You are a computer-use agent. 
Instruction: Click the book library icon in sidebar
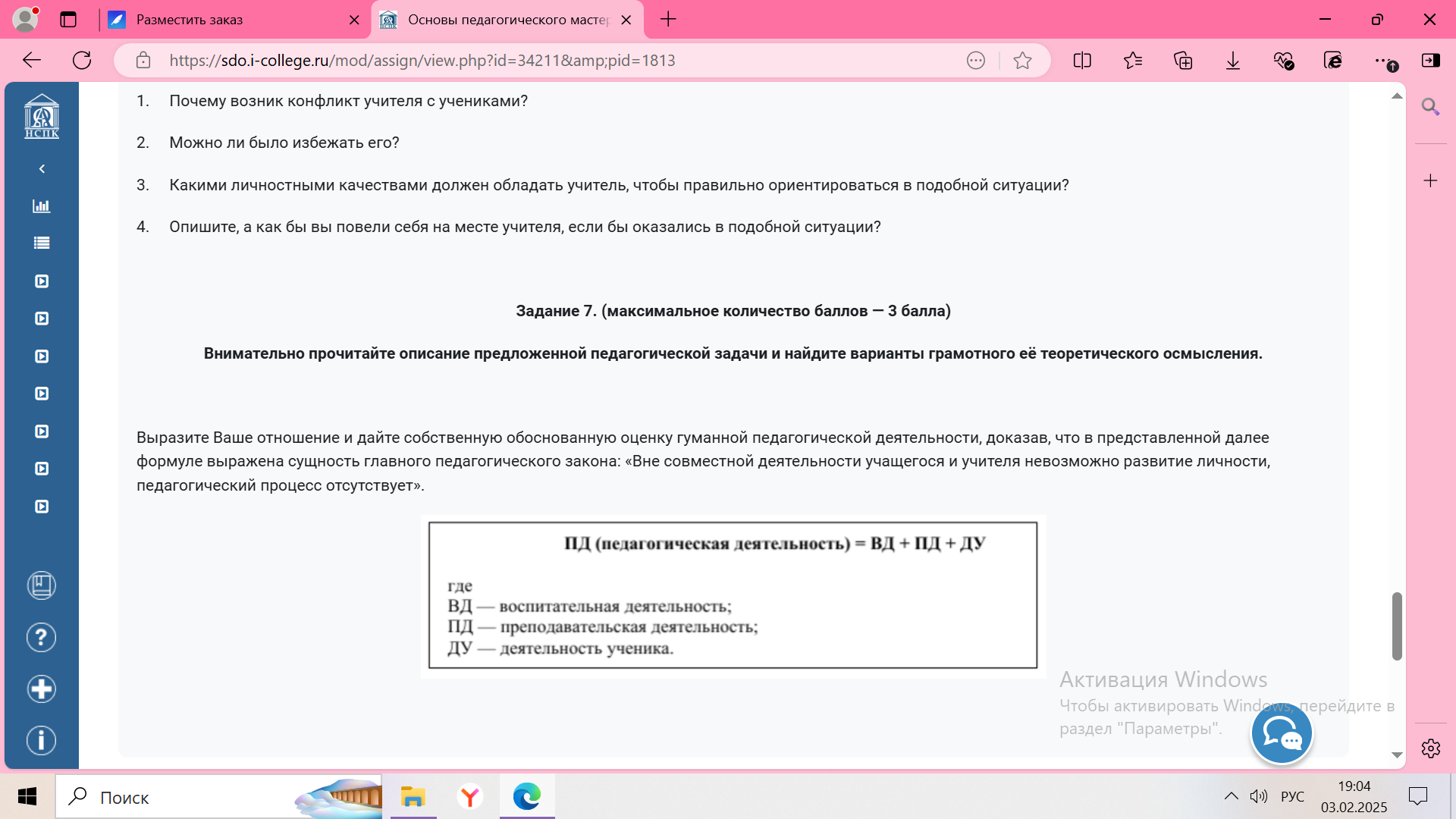(42, 585)
